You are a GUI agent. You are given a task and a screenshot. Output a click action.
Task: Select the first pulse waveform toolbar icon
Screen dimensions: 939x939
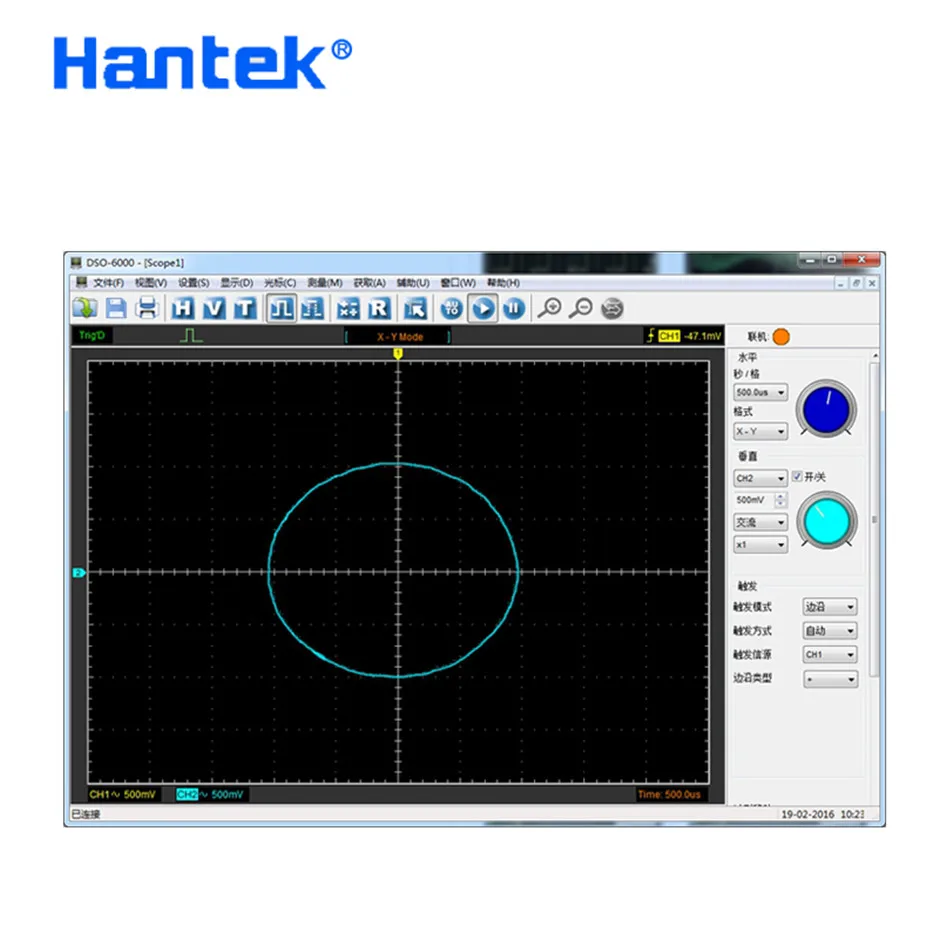(281, 308)
